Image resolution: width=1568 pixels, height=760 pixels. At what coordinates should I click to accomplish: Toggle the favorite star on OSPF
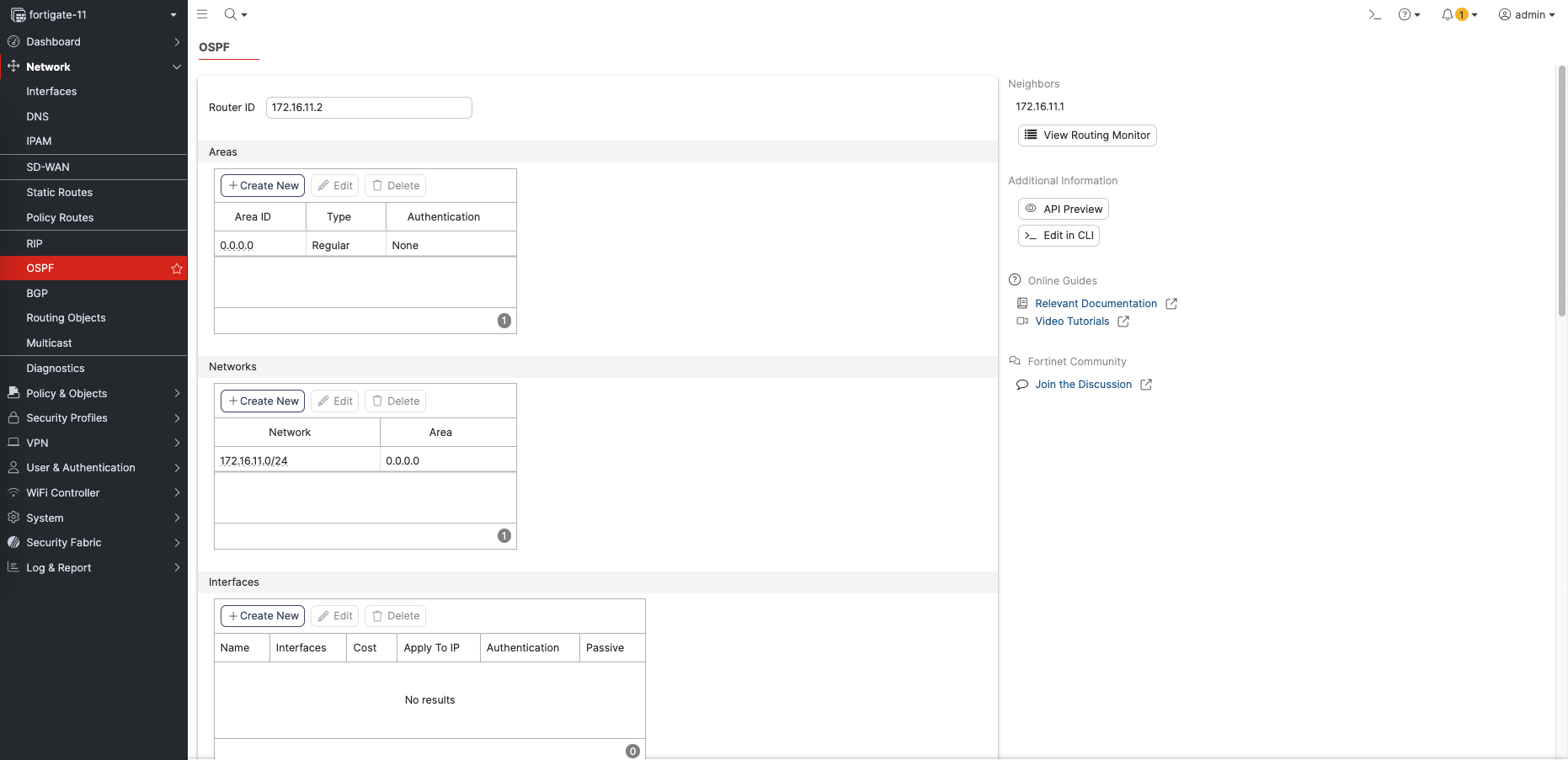[x=177, y=268]
